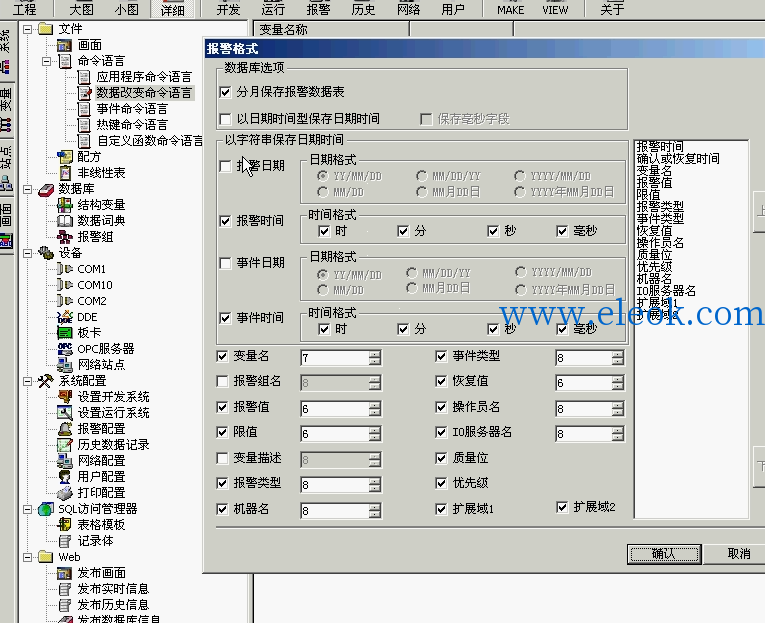Toggle the 报警时间 checkbox

225,221
